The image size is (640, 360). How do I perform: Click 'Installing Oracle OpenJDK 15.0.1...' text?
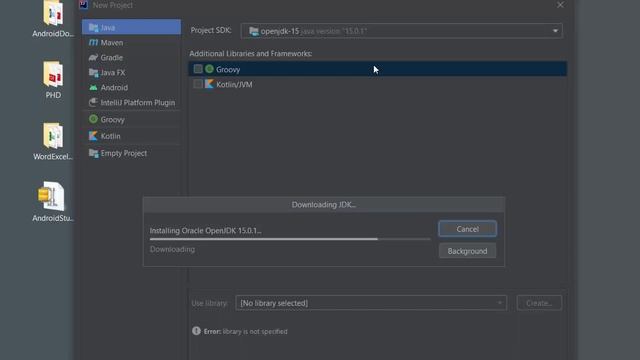(205, 231)
